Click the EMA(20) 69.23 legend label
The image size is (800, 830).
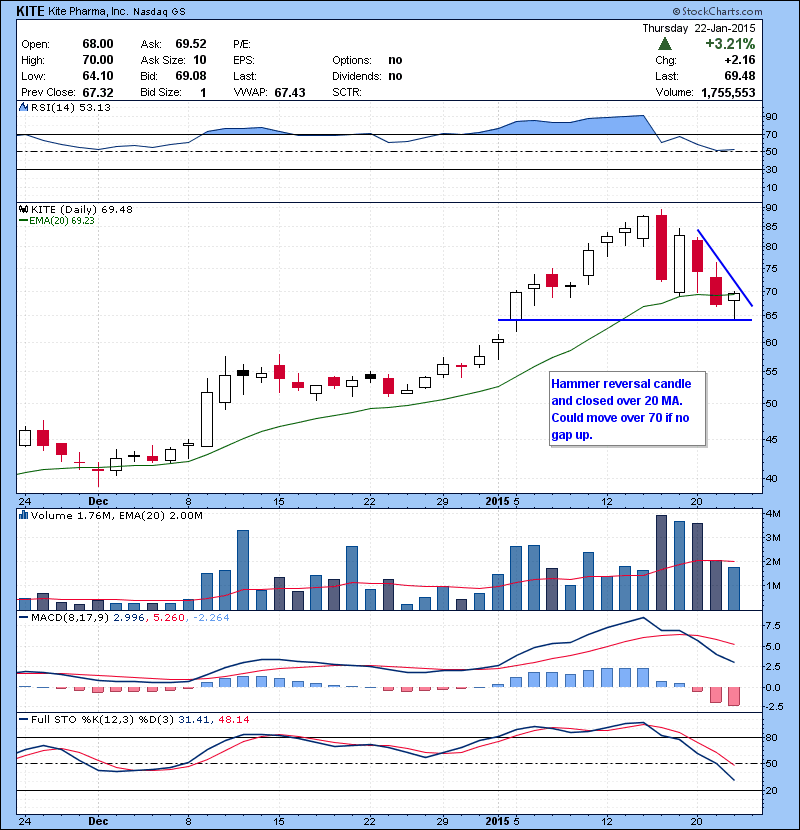point(61,221)
